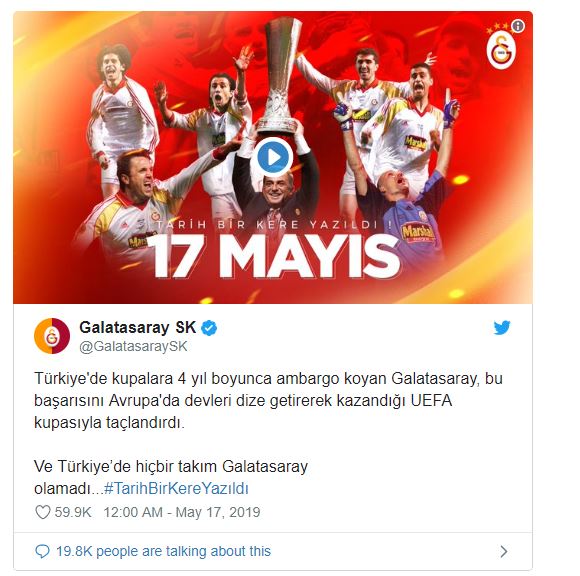Click the 'Tarih Bir Kere Yazıldı' caption
Viewport: 580px width, 576px height.
[x=273, y=225]
